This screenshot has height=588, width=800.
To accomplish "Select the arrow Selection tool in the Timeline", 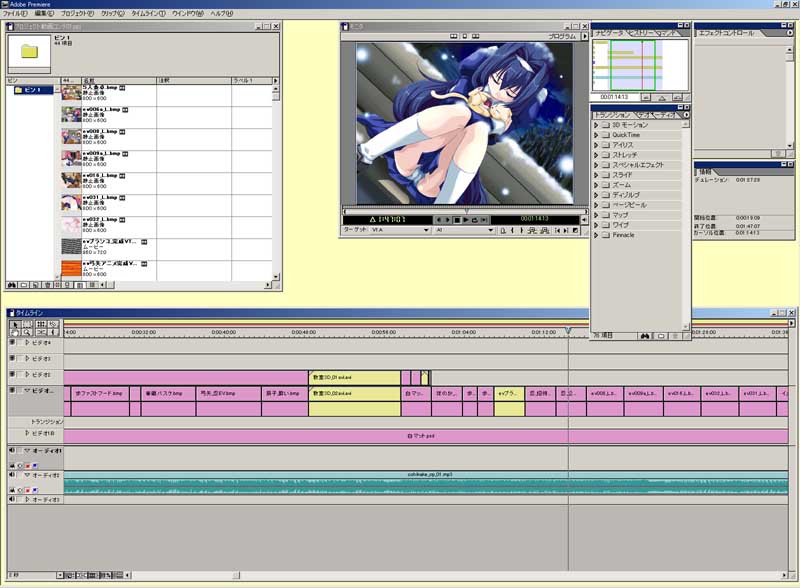I will coord(15,325).
